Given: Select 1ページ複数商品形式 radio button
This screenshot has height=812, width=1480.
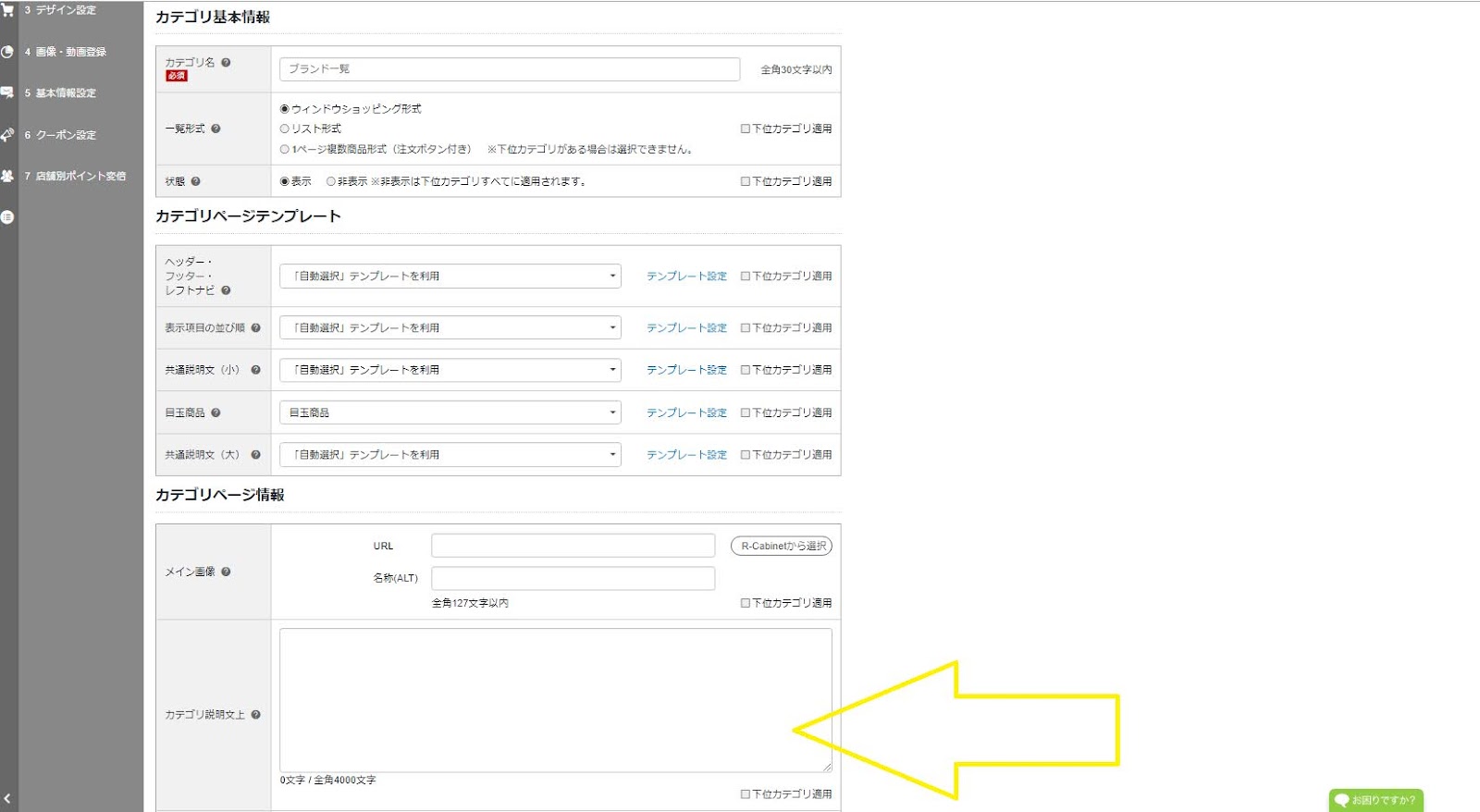Looking at the screenshot, I should point(285,149).
